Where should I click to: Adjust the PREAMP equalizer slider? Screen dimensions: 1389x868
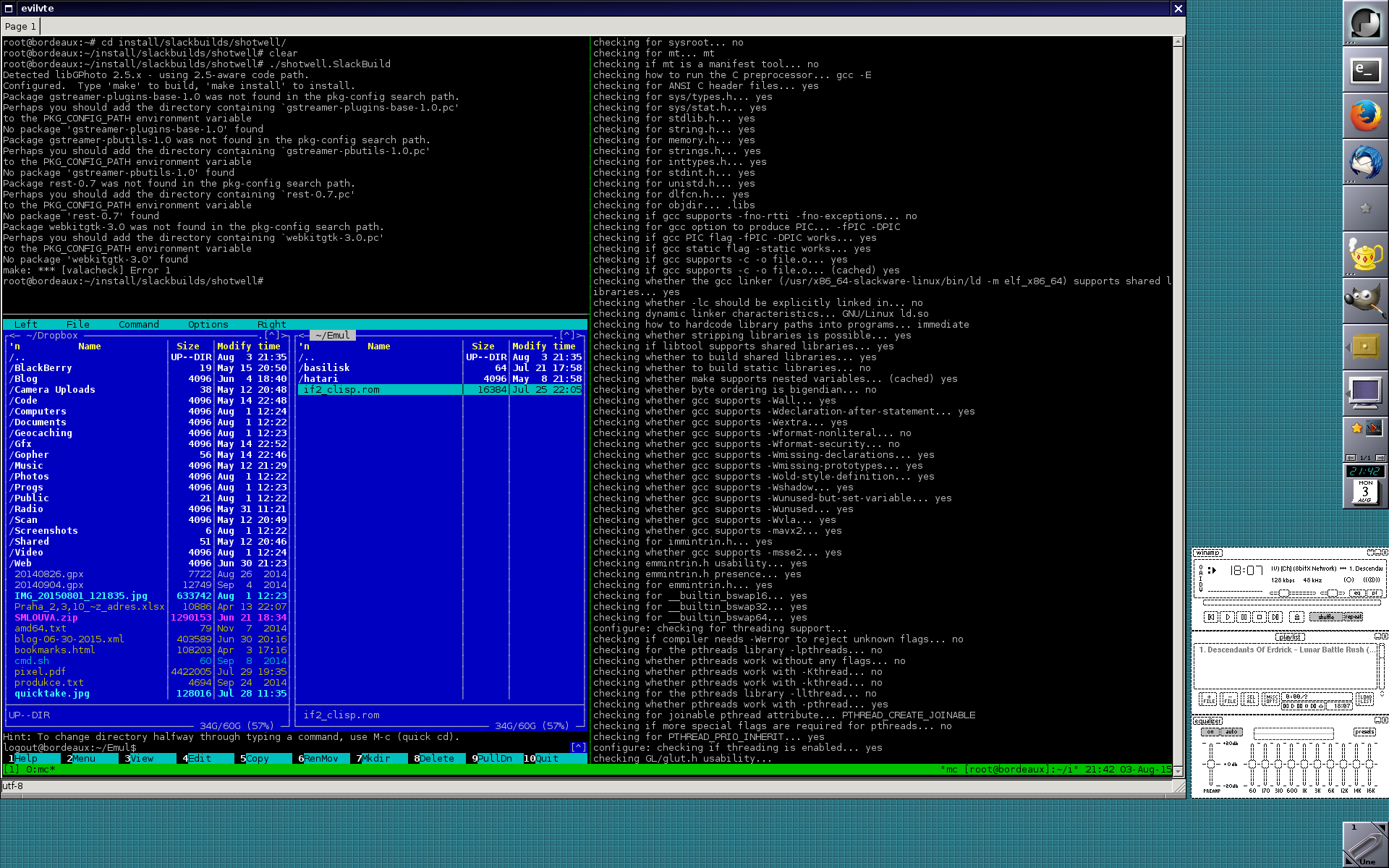pos(1211,765)
